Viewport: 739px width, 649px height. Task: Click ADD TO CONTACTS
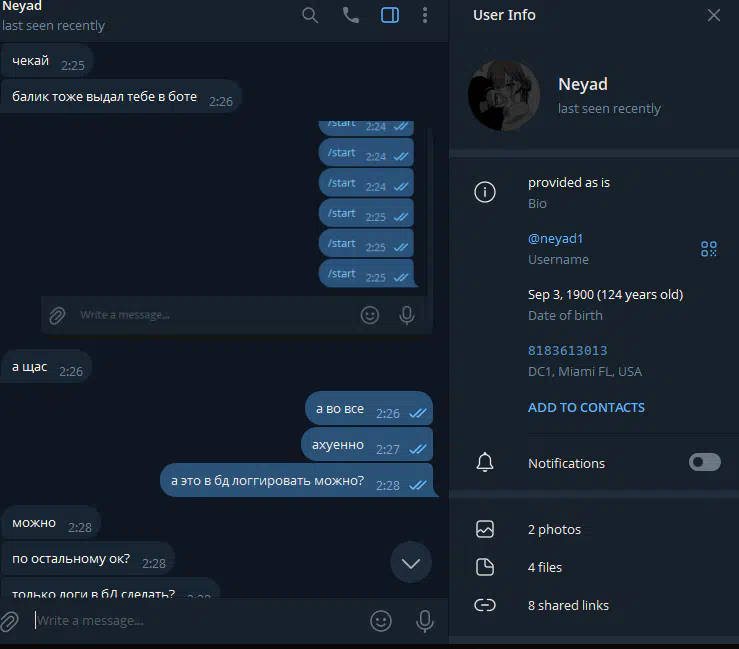(586, 408)
